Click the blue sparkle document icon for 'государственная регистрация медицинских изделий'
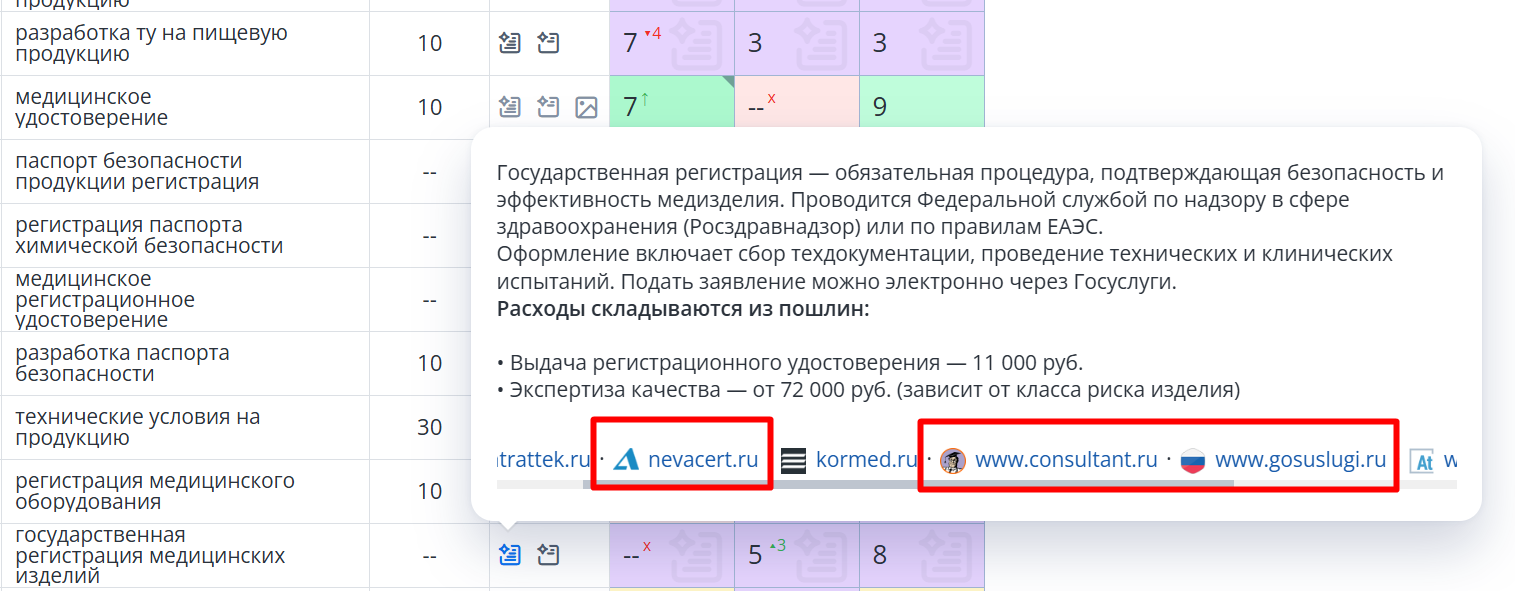This screenshot has width=1515, height=591. pos(510,554)
